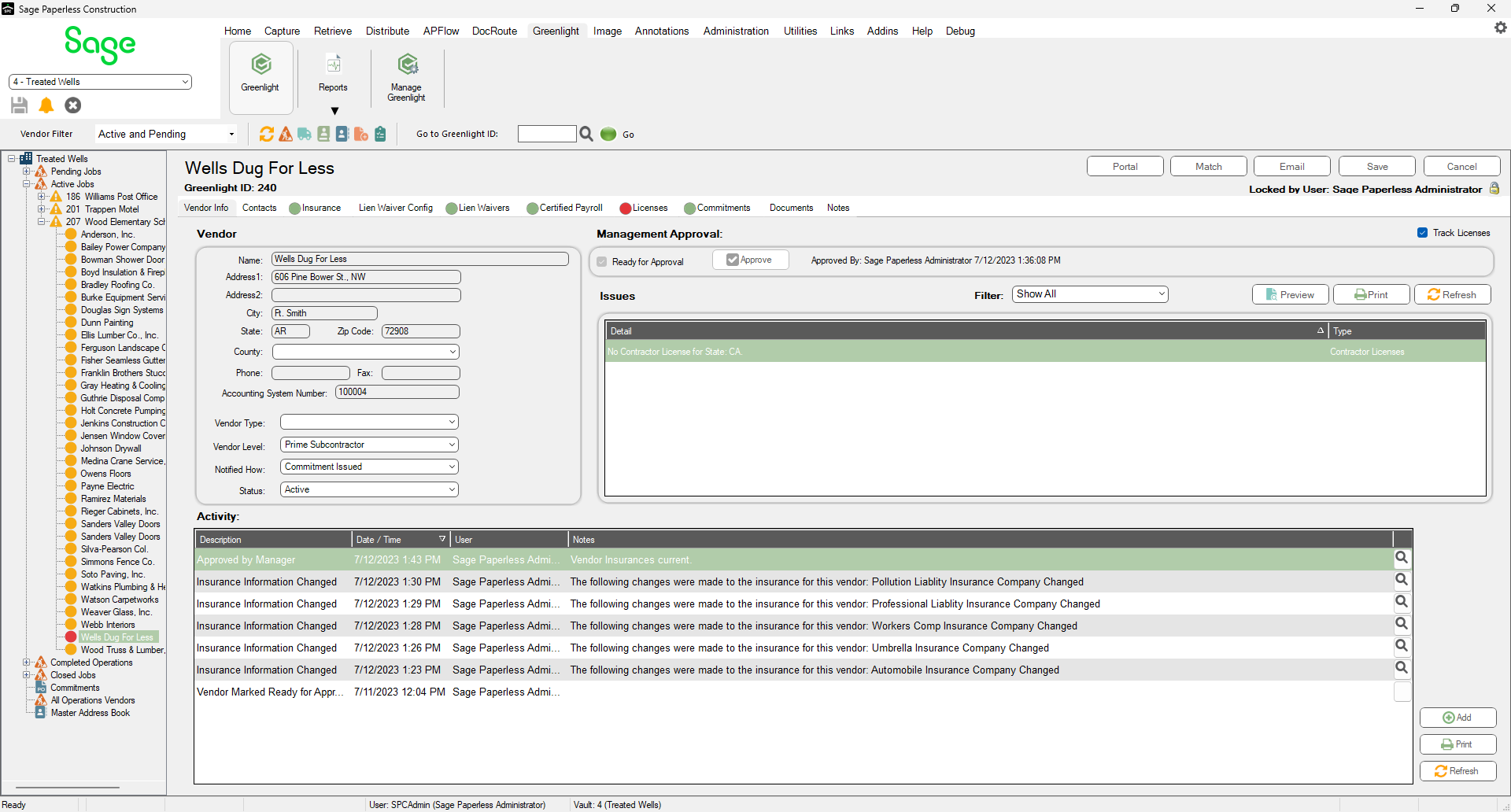1511x812 pixels.
Task: Click the orange construction worker triangle icon
Action: (x=286, y=135)
